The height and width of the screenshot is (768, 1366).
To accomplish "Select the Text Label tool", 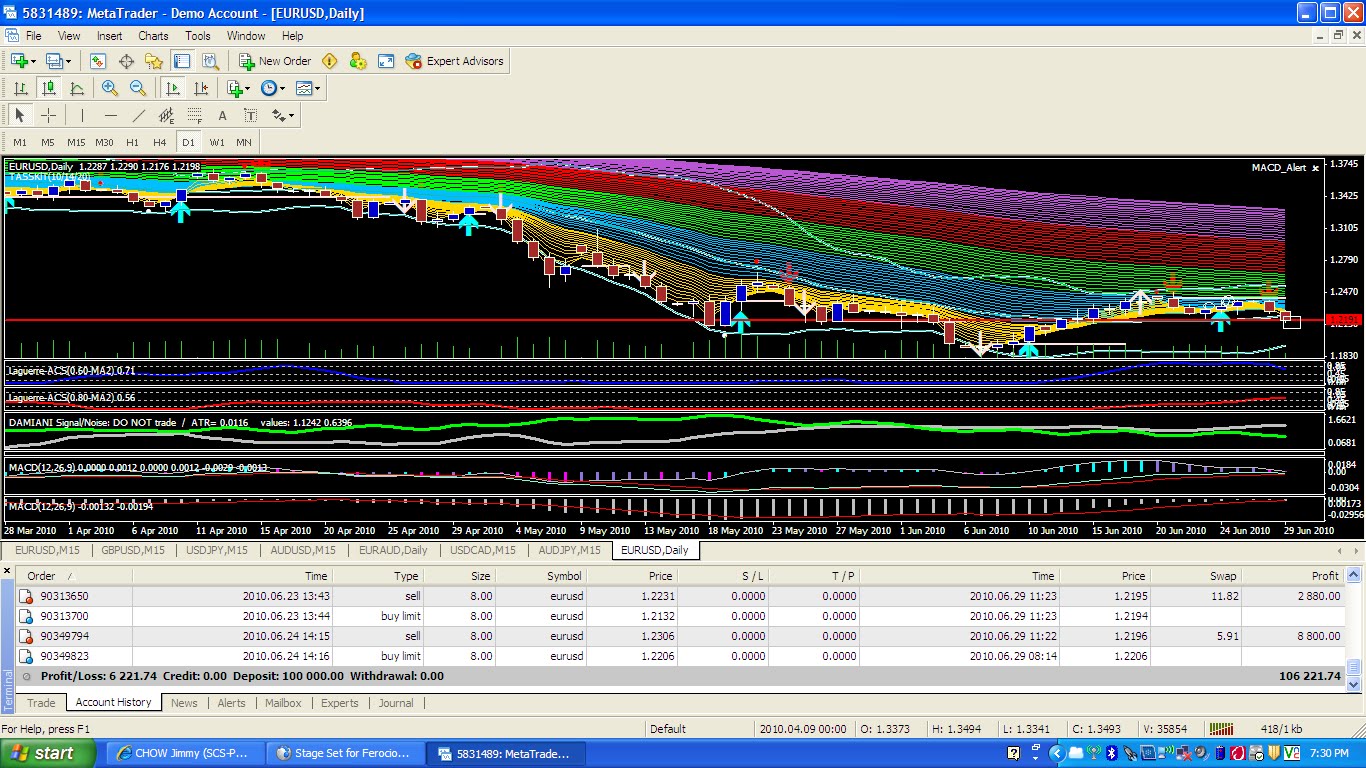I will click(250, 115).
